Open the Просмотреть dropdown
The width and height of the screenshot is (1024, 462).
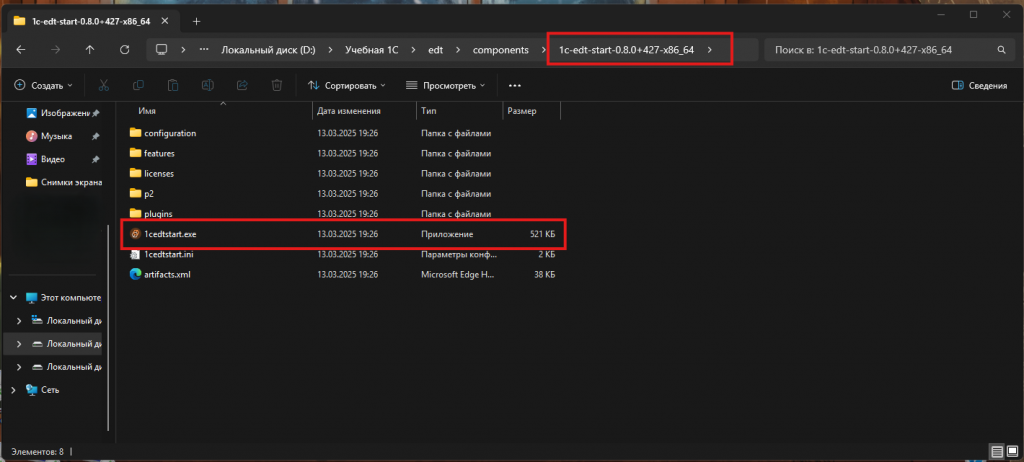pyautogui.click(x=445, y=86)
